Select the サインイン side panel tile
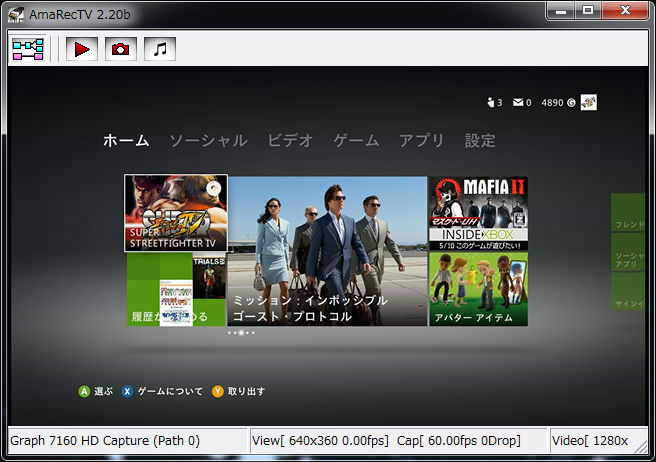This screenshot has height=462, width=656. click(x=628, y=292)
